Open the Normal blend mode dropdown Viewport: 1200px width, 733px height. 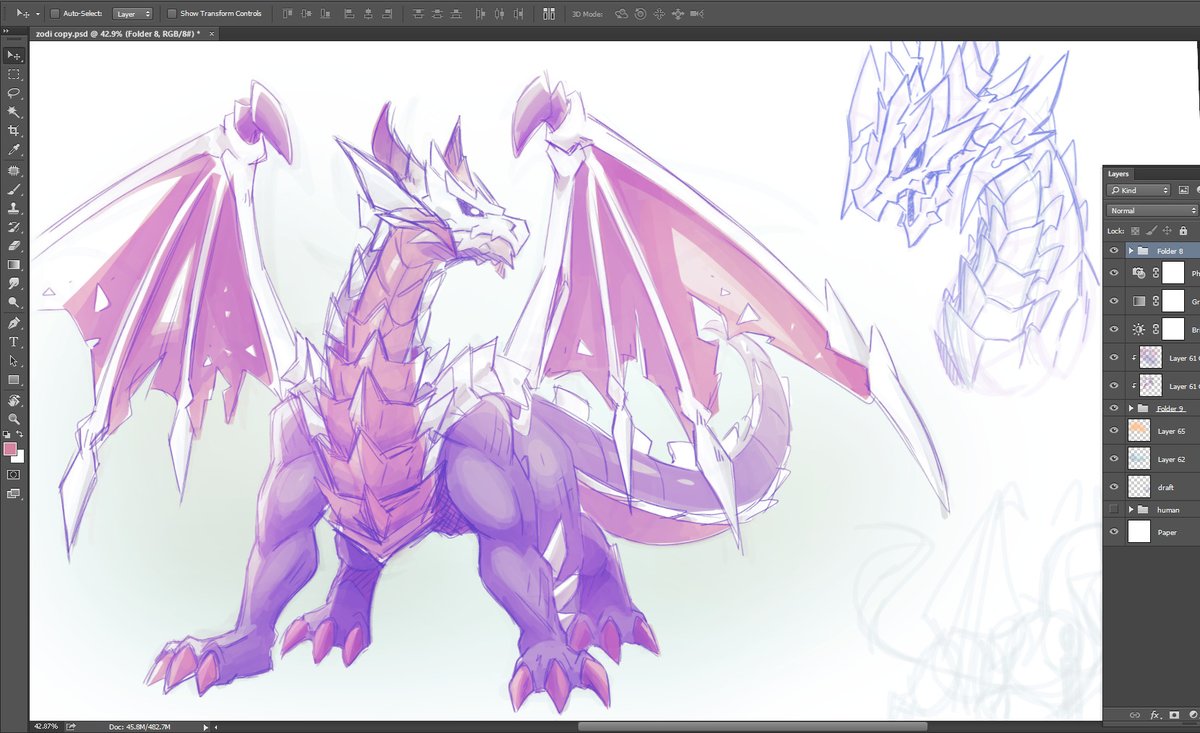[x=1153, y=211]
